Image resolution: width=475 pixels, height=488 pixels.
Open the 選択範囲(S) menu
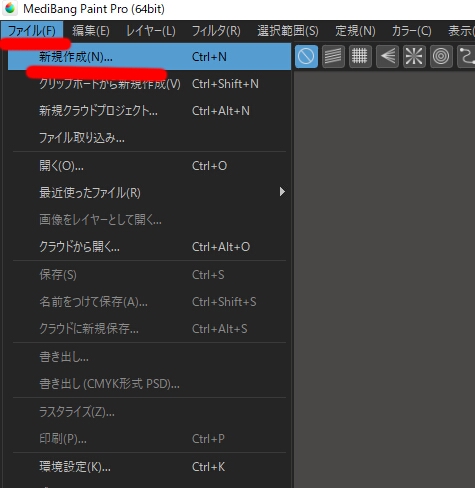click(x=288, y=31)
